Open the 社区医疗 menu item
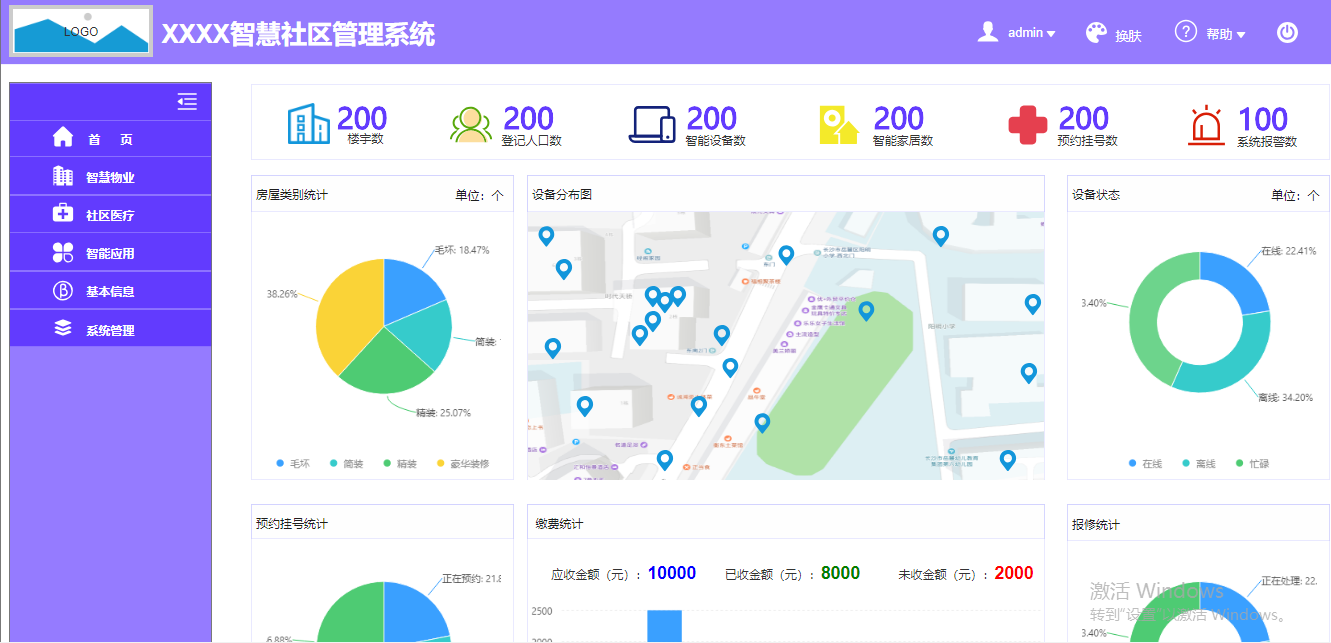 point(110,215)
